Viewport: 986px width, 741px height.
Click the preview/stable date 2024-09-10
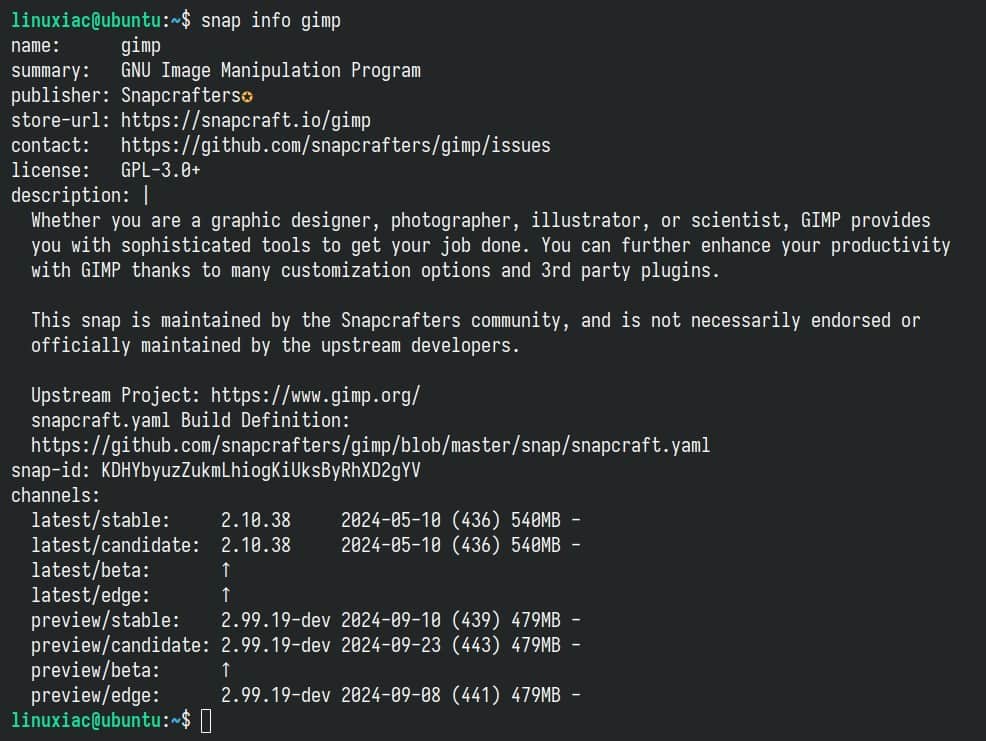(x=391, y=620)
